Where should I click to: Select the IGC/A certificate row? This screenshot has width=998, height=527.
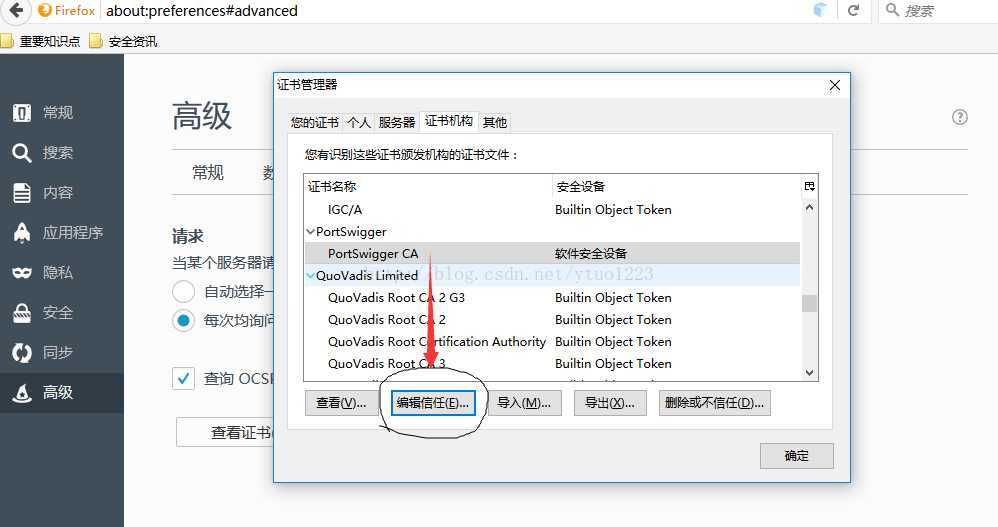click(552, 210)
